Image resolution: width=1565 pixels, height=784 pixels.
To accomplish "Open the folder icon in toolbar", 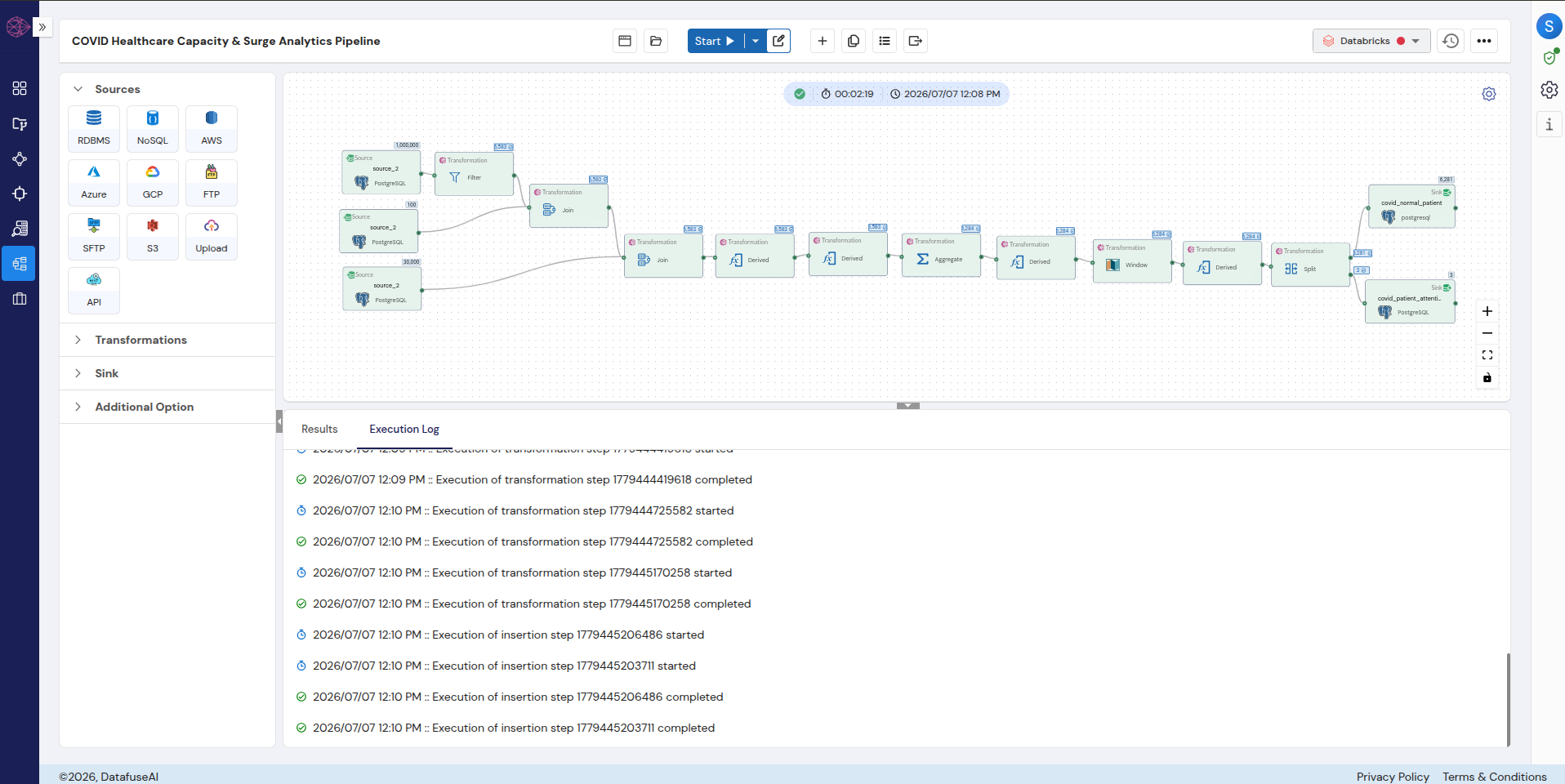I will 656,41.
